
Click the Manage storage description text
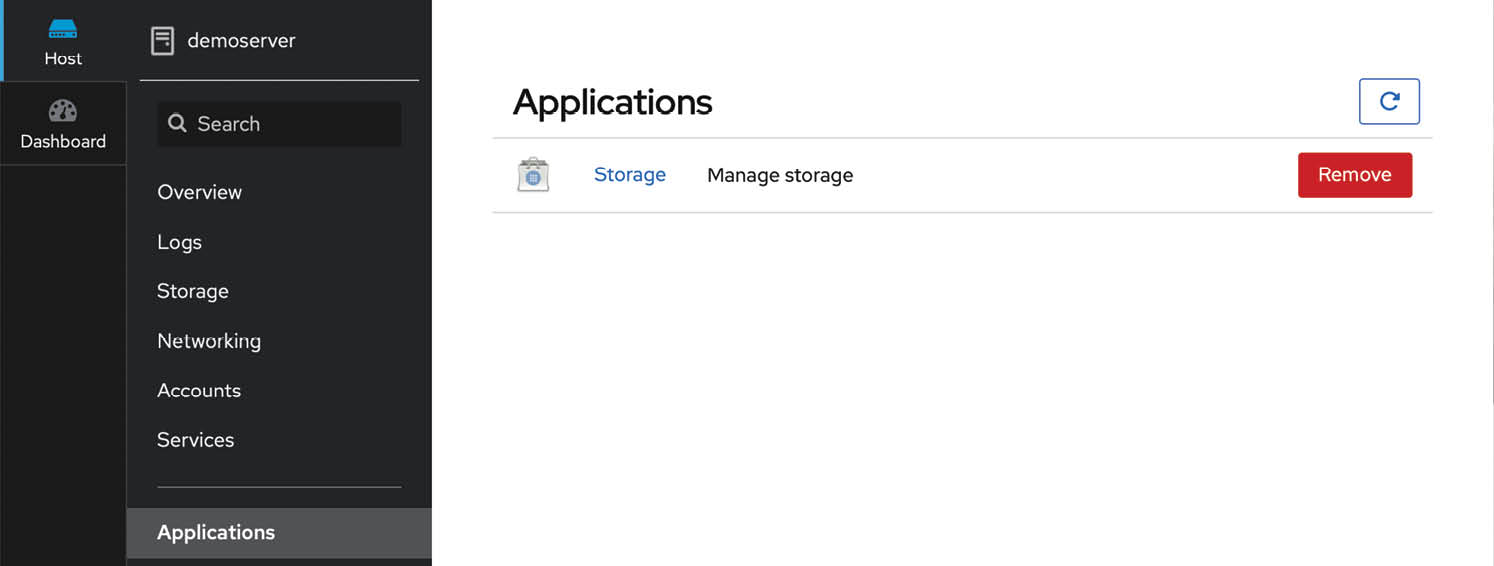coord(780,176)
